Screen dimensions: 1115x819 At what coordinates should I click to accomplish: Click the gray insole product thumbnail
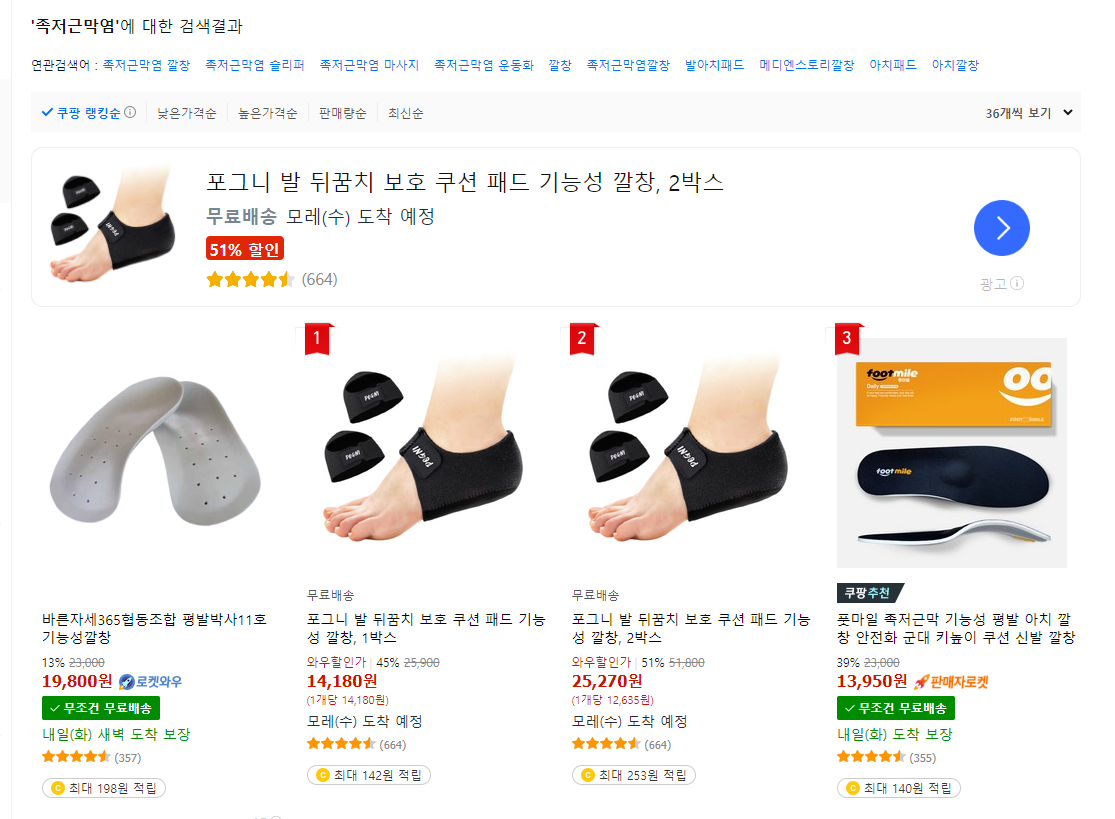tap(156, 452)
